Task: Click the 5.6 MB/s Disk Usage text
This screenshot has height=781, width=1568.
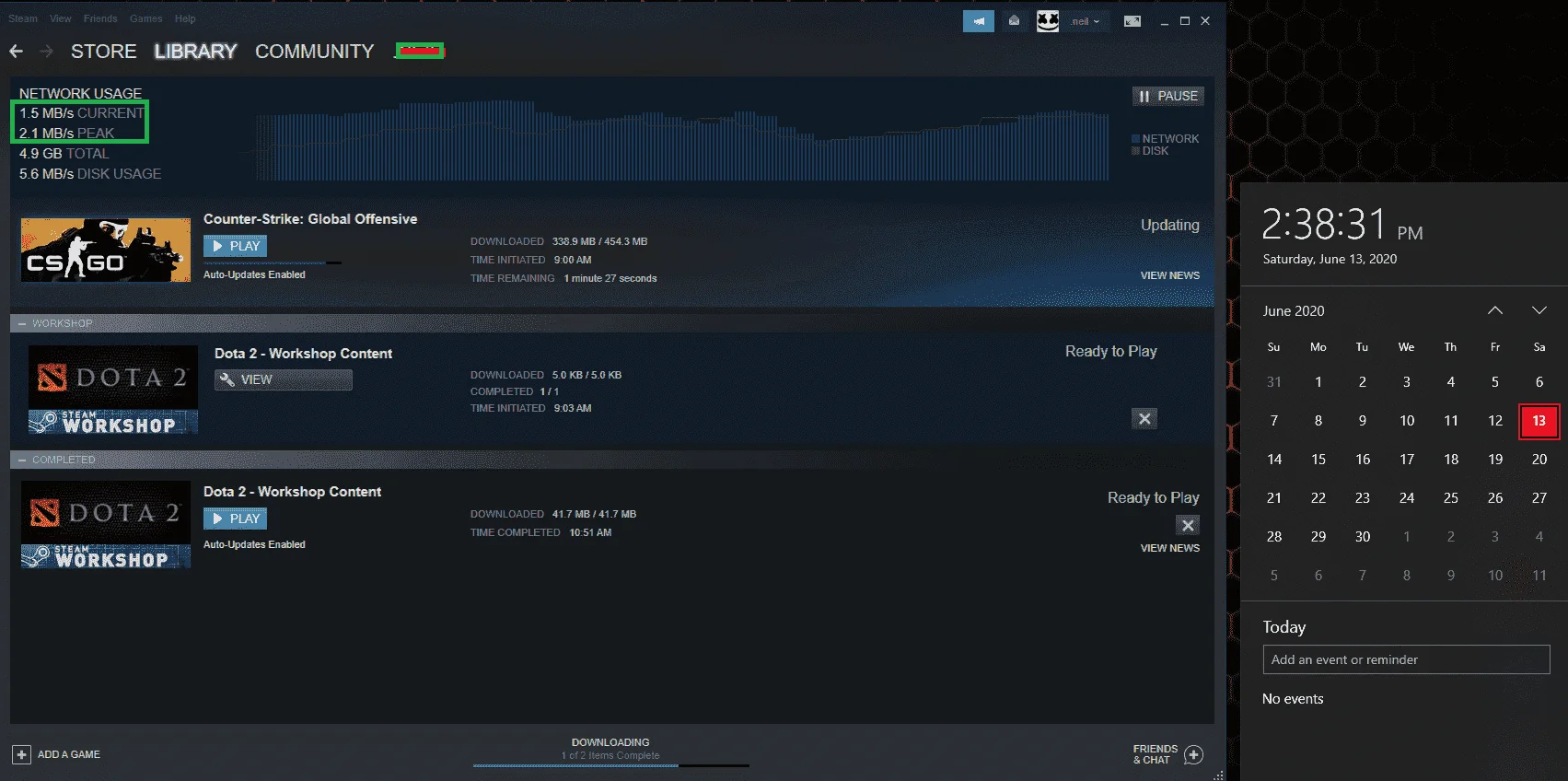Action: click(90, 174)
